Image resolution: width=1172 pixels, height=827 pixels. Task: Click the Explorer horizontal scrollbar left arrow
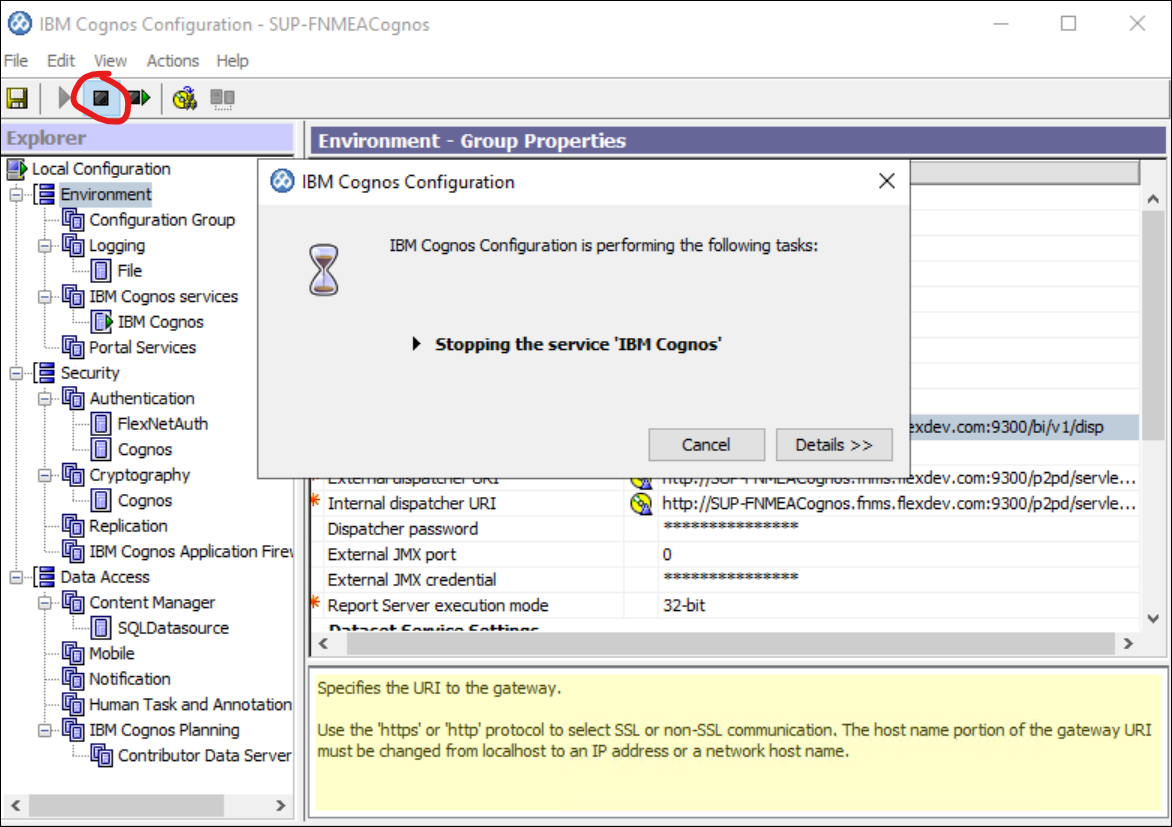pyautogui.click(x=16, y=805)
